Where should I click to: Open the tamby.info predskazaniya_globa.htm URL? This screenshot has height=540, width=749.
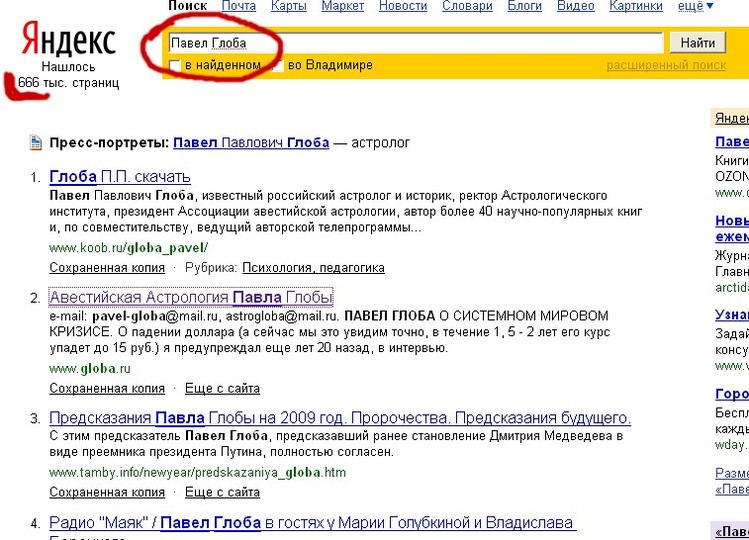(197, 473)
